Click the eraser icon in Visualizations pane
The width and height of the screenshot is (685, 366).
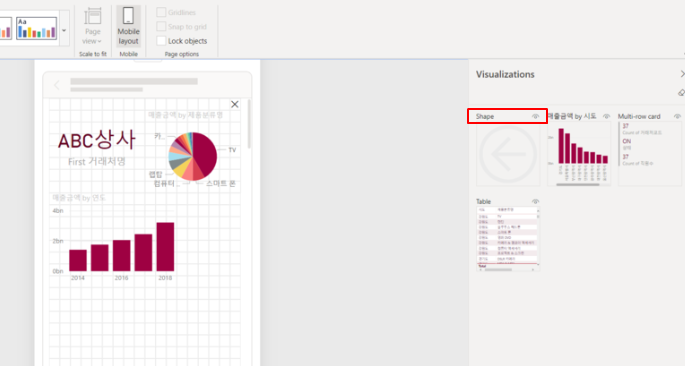click(x=681, y=93)
